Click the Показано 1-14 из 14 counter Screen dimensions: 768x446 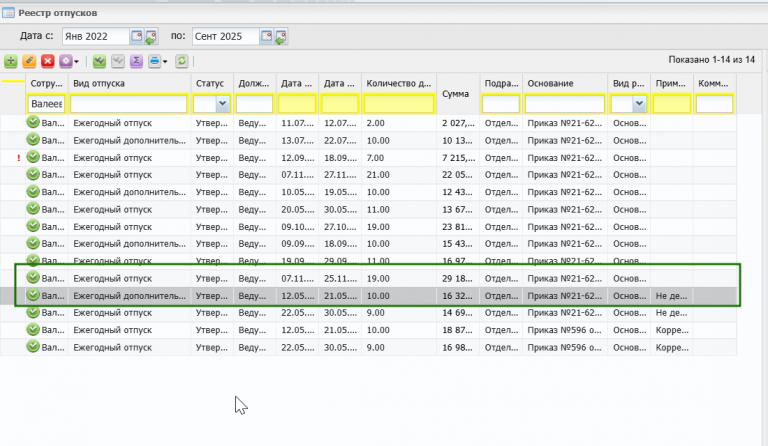click(x=712, y=60)
